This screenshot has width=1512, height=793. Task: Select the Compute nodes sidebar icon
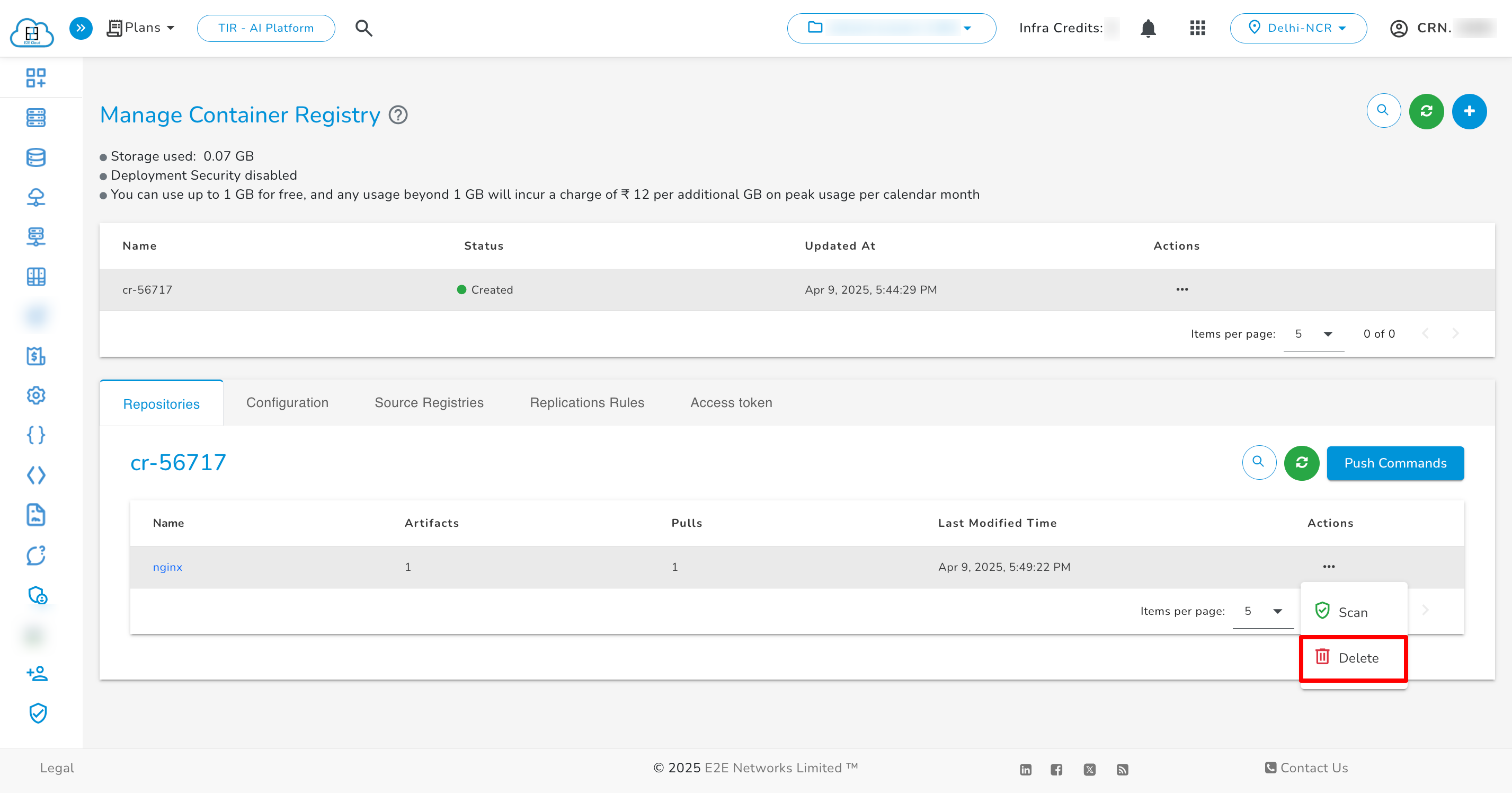pos(35,118)
